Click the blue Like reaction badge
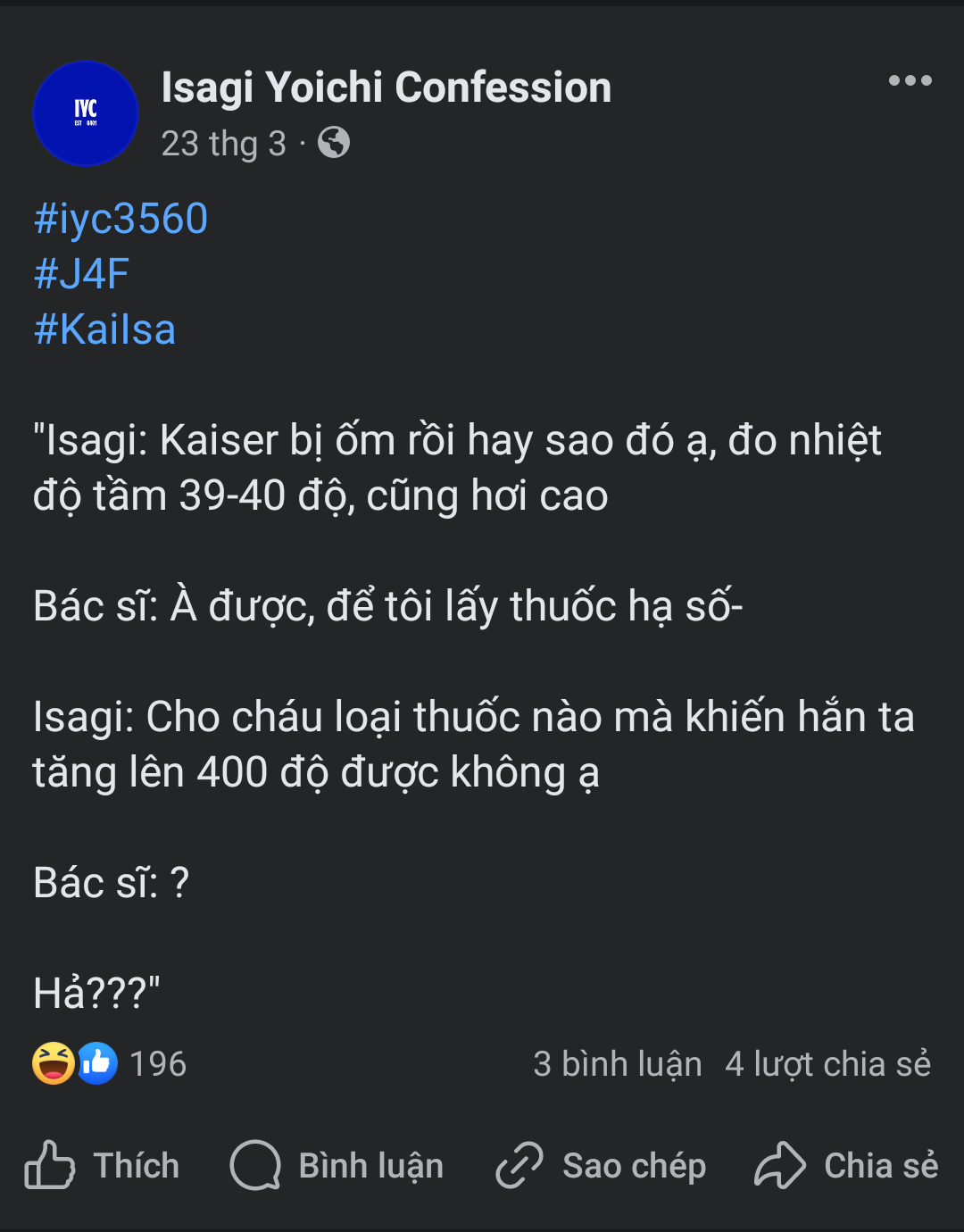The image size is (964, 1232). tap(96, 1063)
